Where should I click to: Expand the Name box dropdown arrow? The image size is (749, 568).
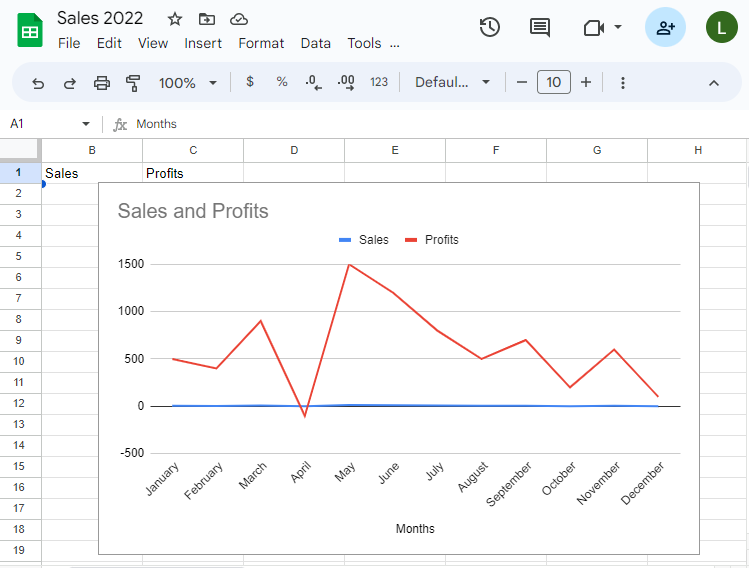coord(86,124)
